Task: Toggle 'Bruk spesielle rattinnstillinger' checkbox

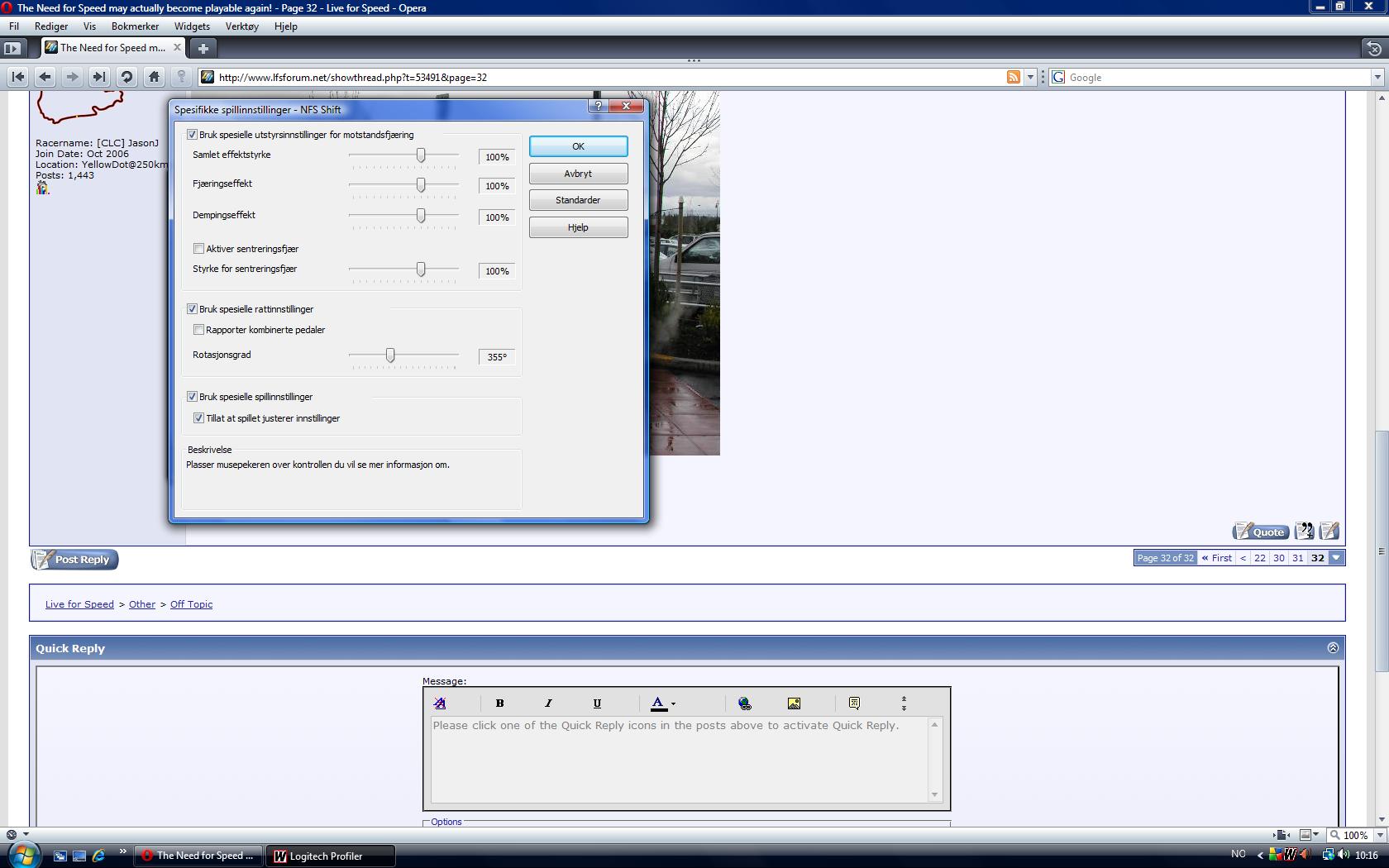Action: coord(193,309)
